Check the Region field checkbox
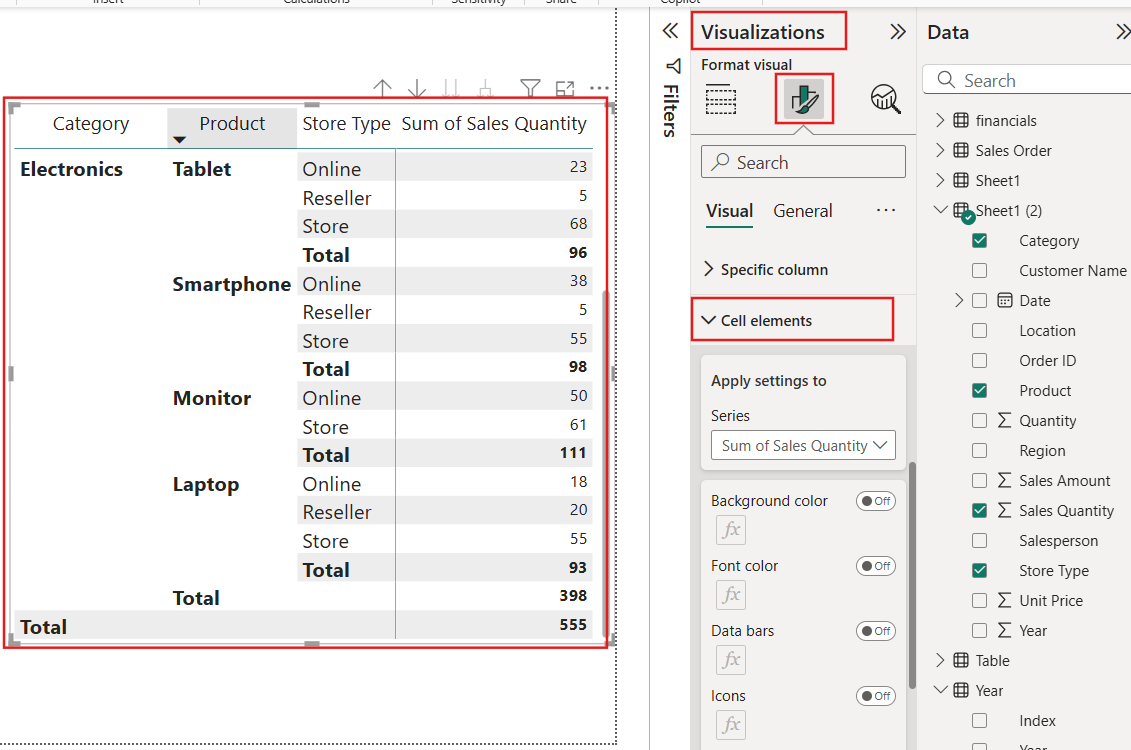1131x750 pixels. pyautogui.click(x=980, y=451)
